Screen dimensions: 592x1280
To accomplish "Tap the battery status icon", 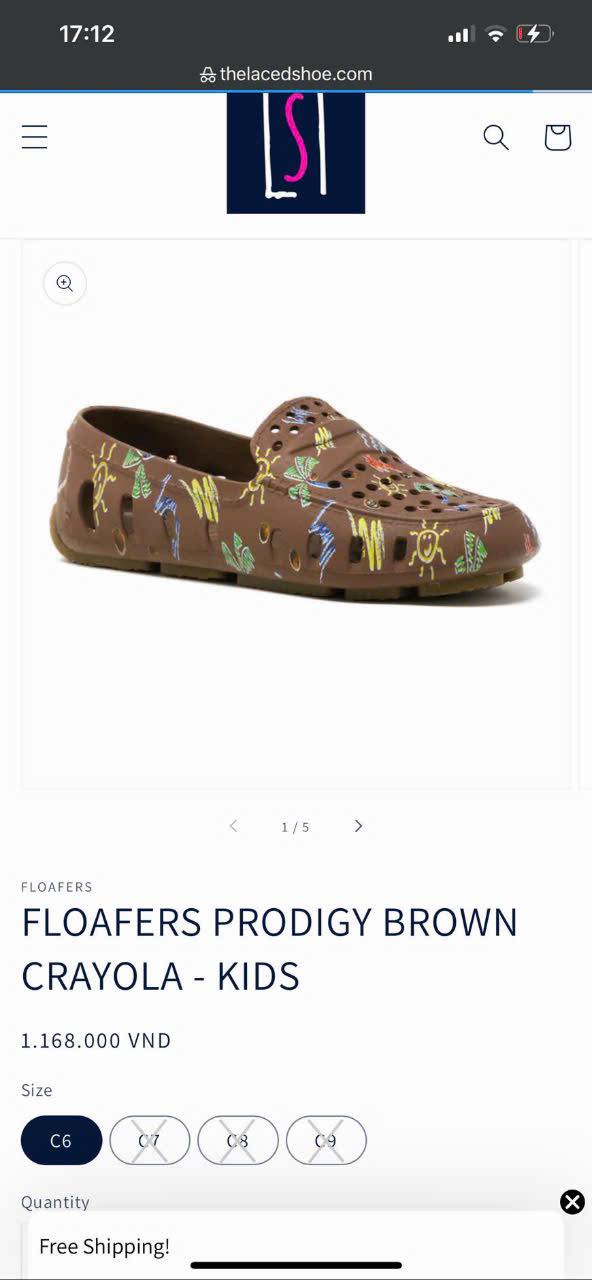I will tap(534, 34).
